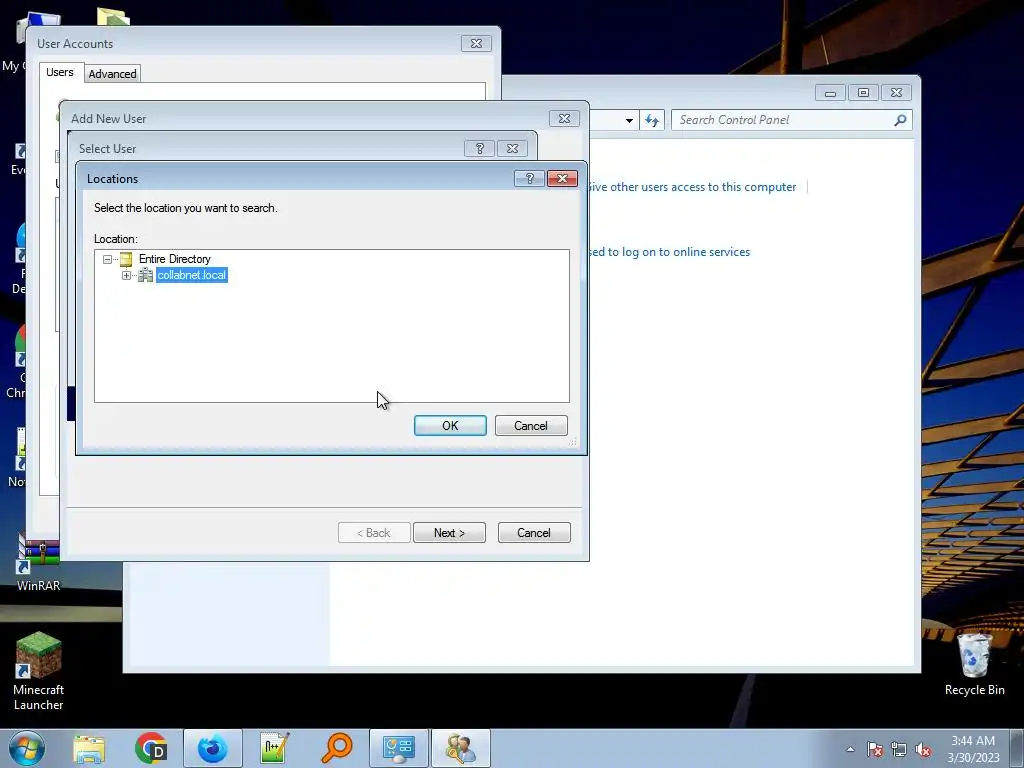
Task: Open Action Center flag icon
Action: point(875,749)
